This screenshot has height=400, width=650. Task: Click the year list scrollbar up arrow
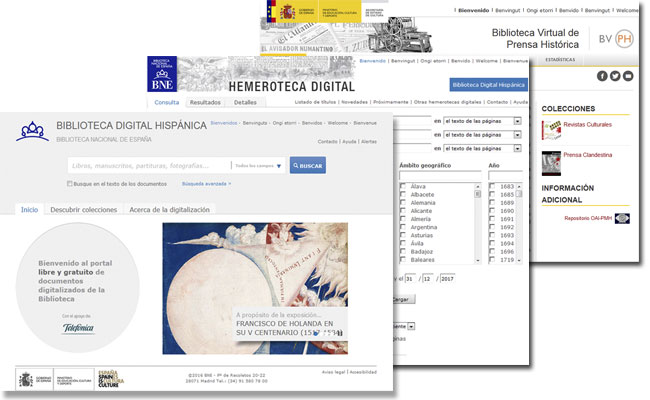(x=519, y=187)
